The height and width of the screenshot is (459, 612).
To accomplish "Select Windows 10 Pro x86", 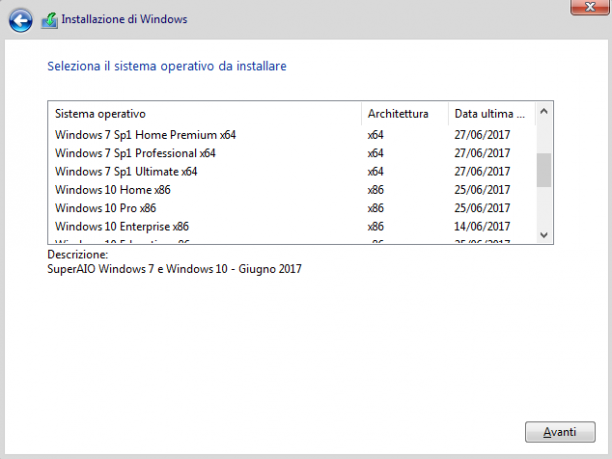I will click(x=292, y=208).
